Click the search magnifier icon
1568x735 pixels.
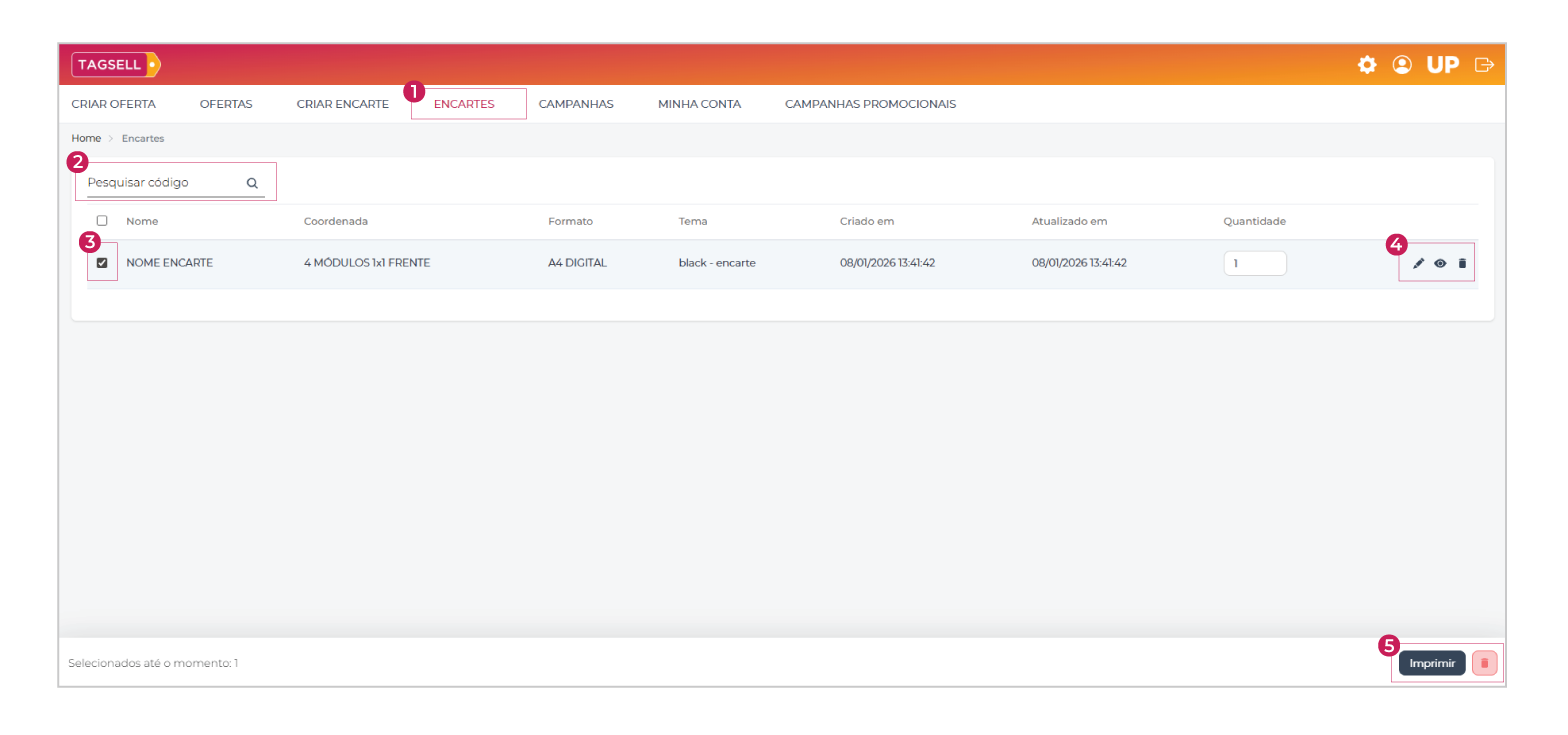coord(252,183)
